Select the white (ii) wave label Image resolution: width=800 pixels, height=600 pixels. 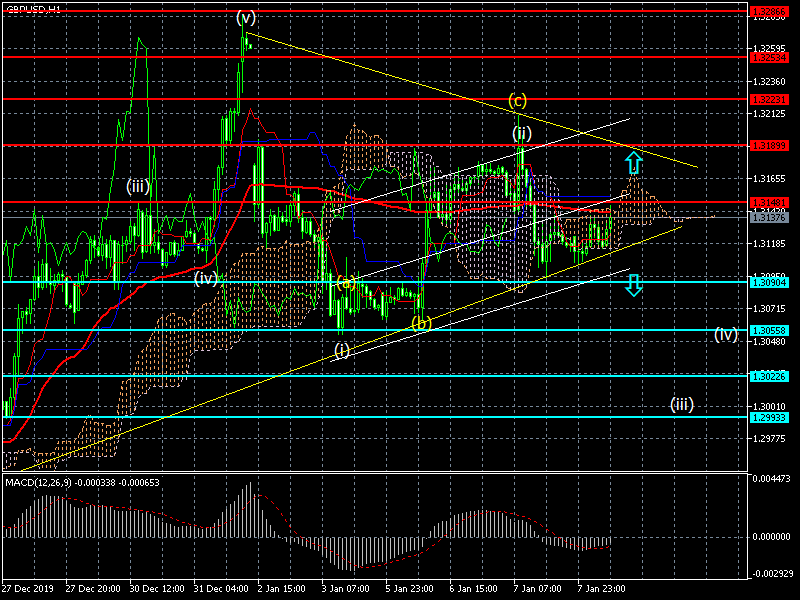point(521,133)
